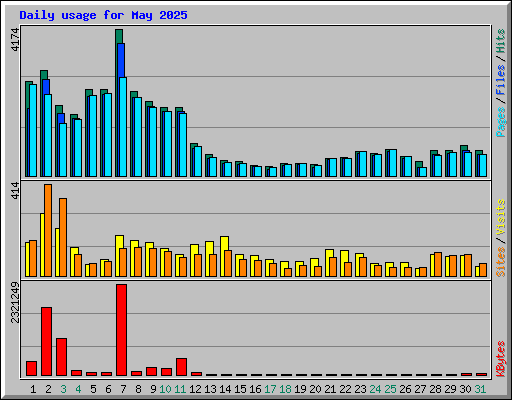Click the red KBytes bar for day 7
This screenshot has width=512, height=400.
[x=121, y=330]
